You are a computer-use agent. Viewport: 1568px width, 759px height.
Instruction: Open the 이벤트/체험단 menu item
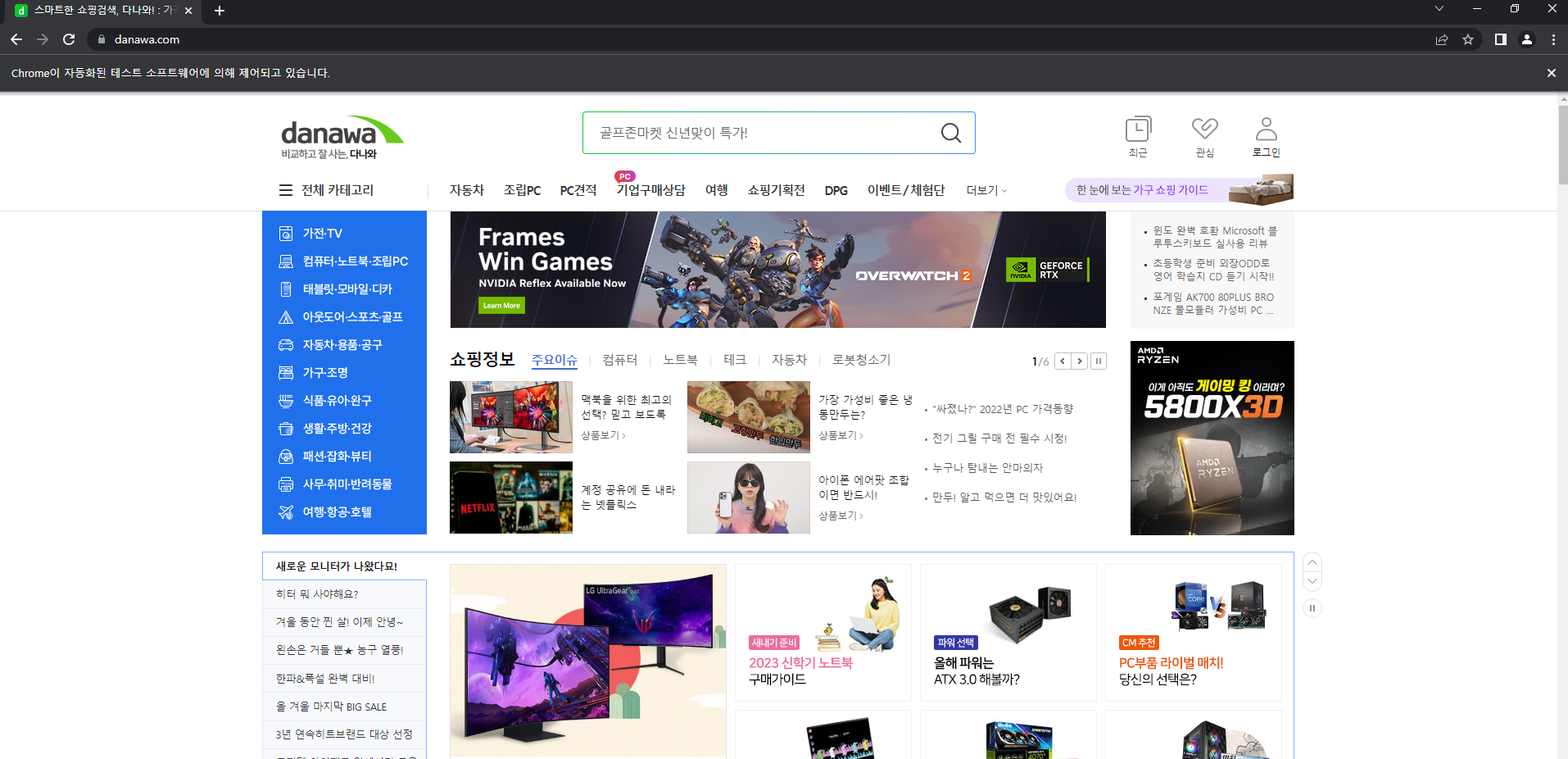(906, 190)
